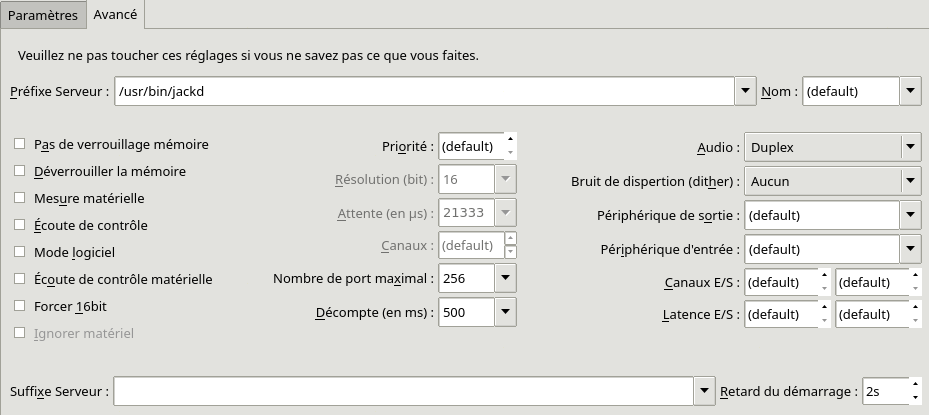
Task: Expand Bruit de dispertion dither dropdown
Action: pyautogui.click(x=909, y=181)
